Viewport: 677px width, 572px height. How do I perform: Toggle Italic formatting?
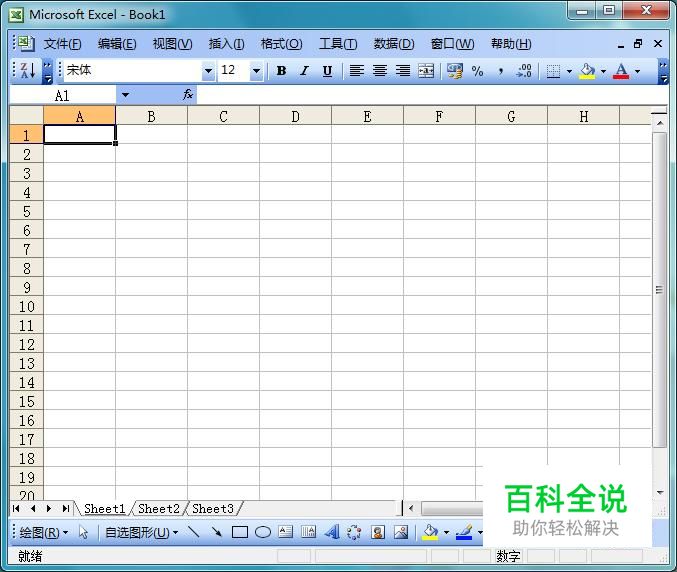(x=304, y=70)
